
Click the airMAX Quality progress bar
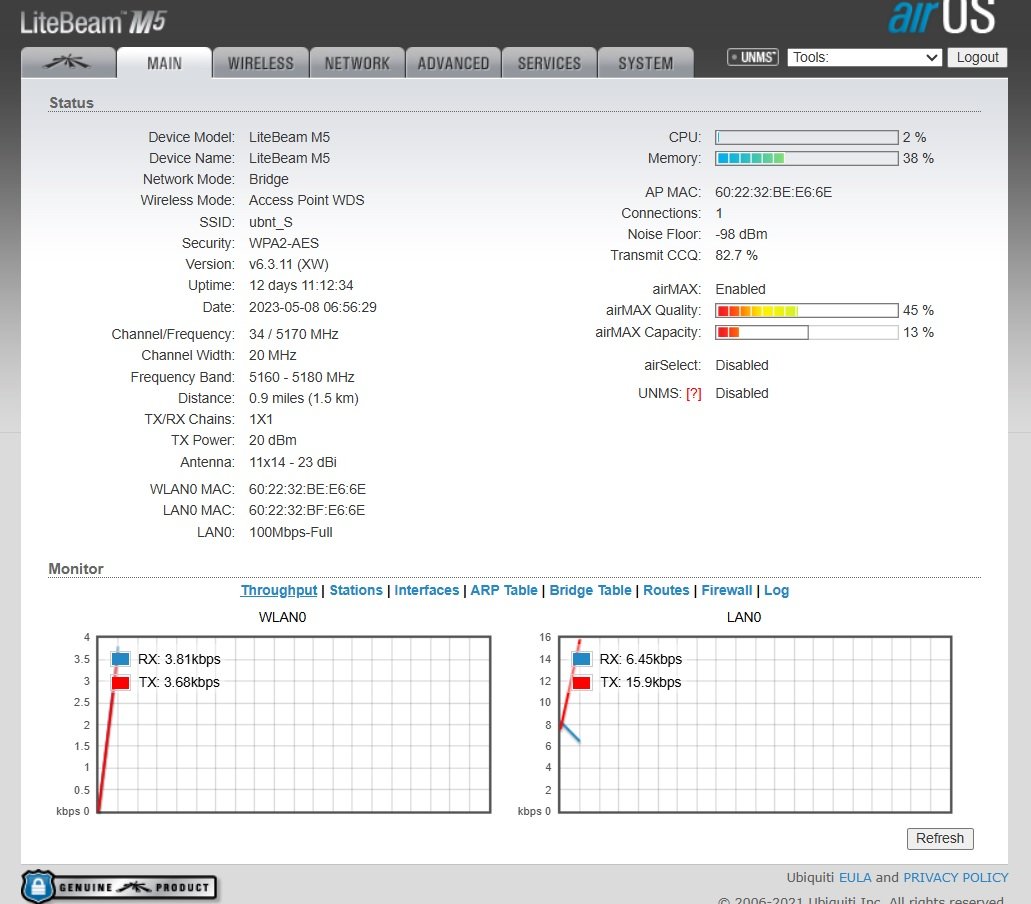(806, 310)
